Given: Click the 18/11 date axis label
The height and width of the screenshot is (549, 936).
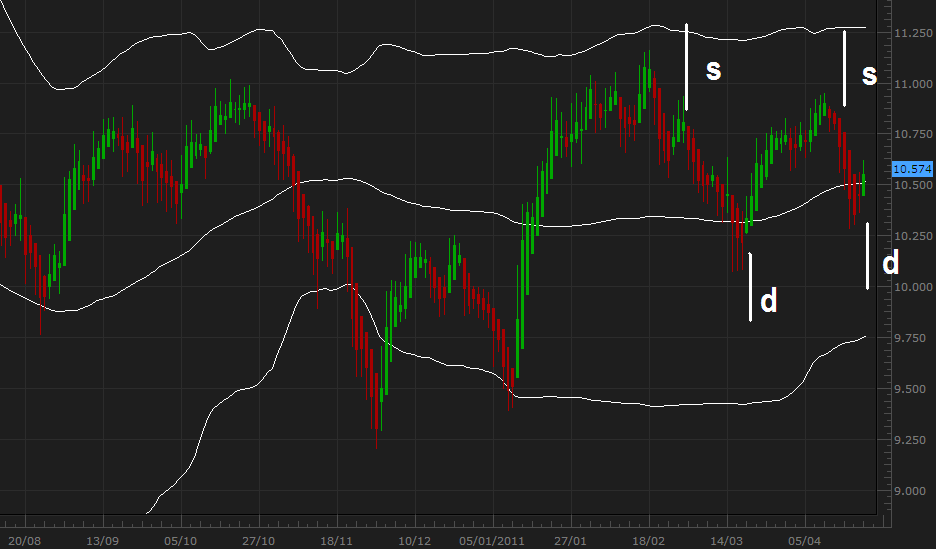Looking at the screenshot, I should [337, 541].
